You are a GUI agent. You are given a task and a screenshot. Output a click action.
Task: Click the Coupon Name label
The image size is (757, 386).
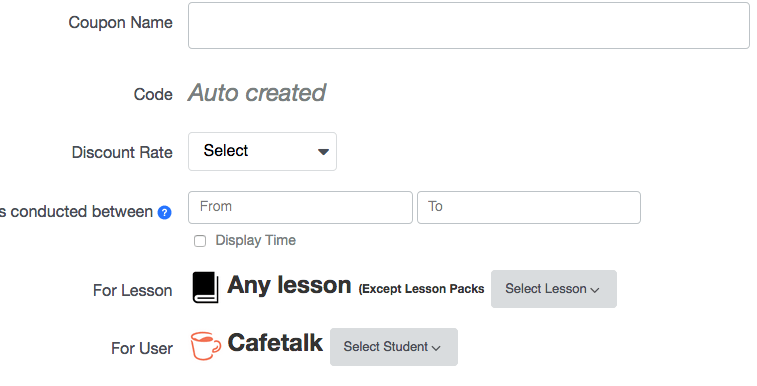coord(120,23)
